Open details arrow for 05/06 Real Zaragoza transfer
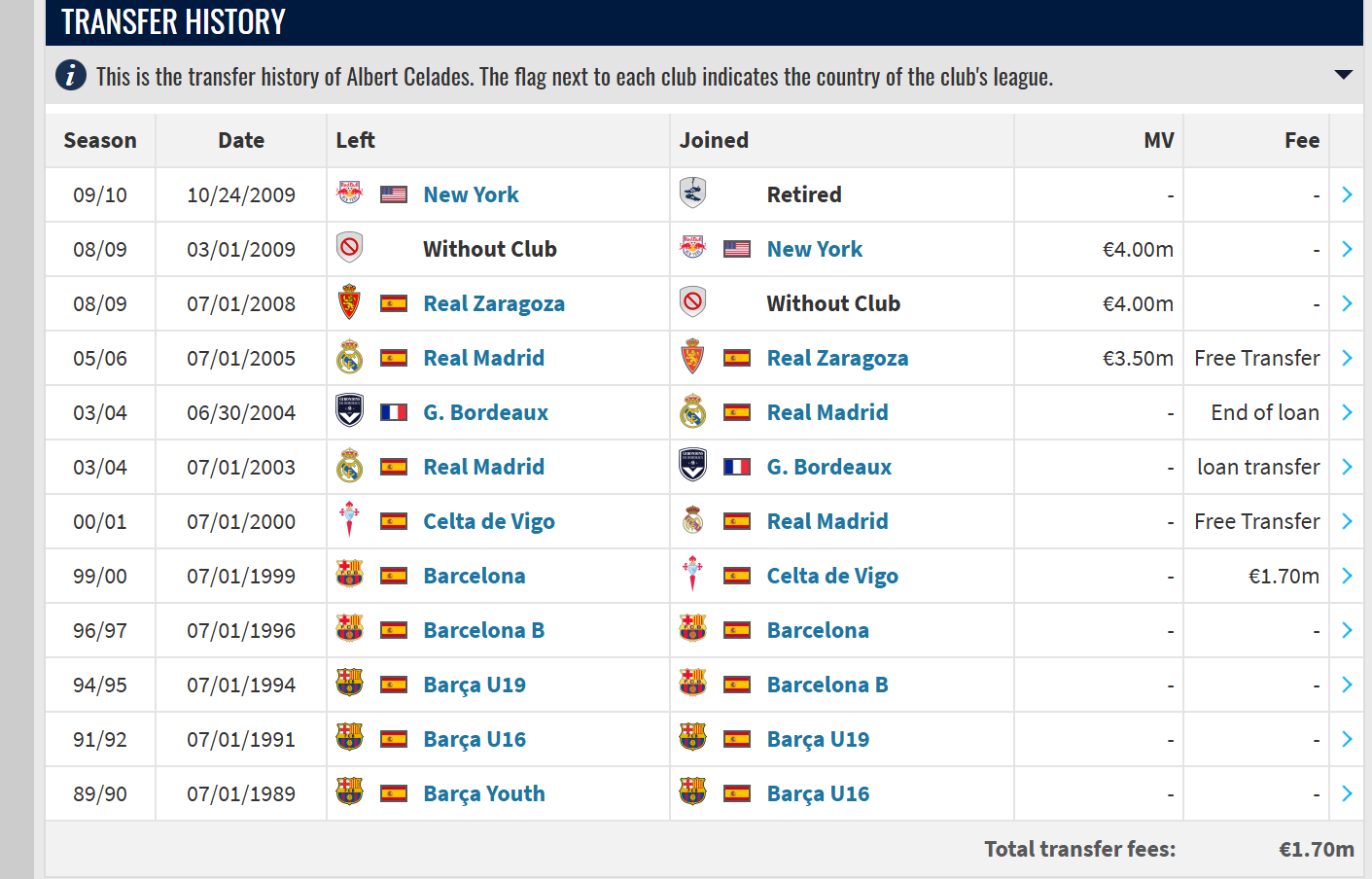The image size is (1372, 879). [x=1347, y=358]
